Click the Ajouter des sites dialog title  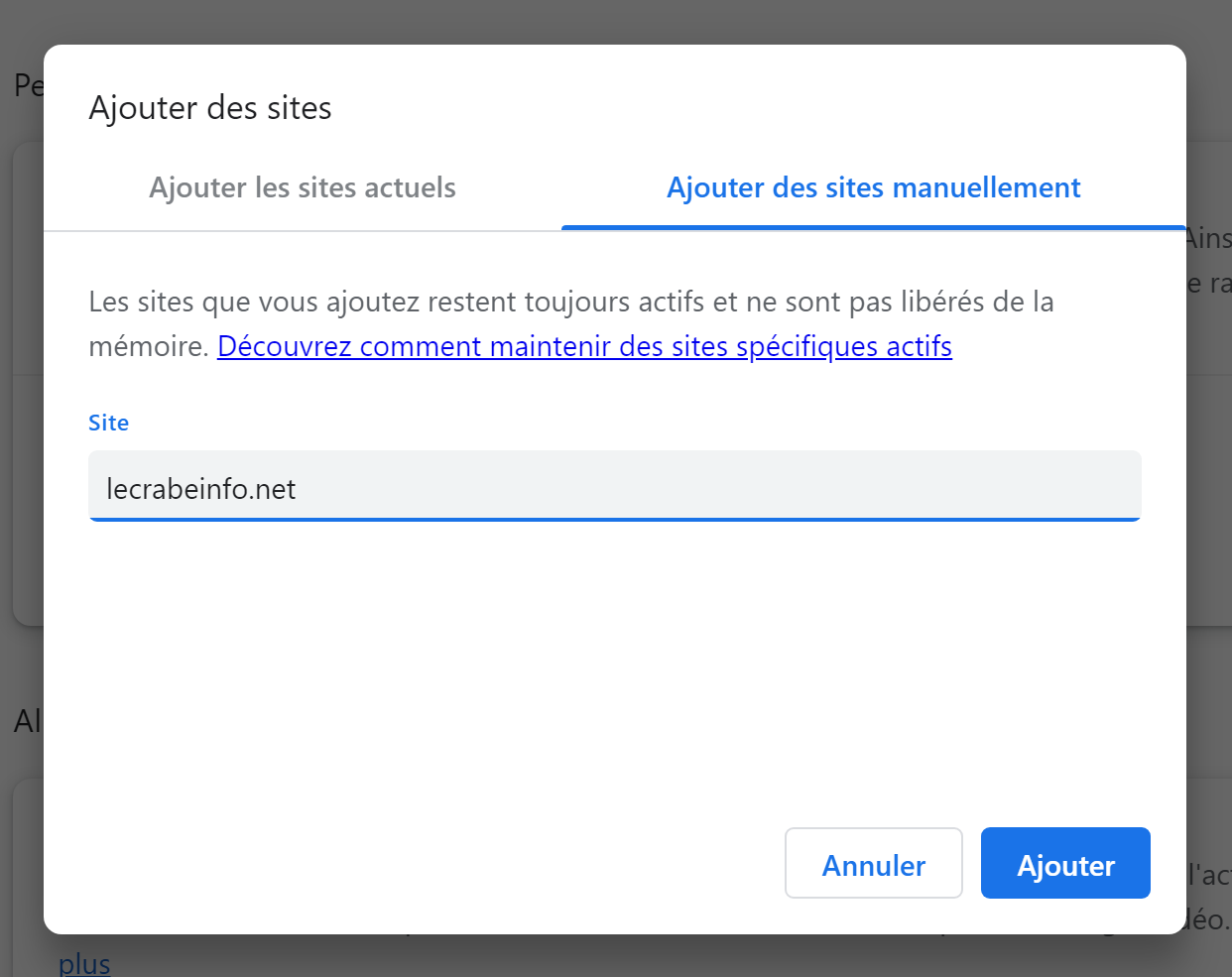[x=210, y=107]
